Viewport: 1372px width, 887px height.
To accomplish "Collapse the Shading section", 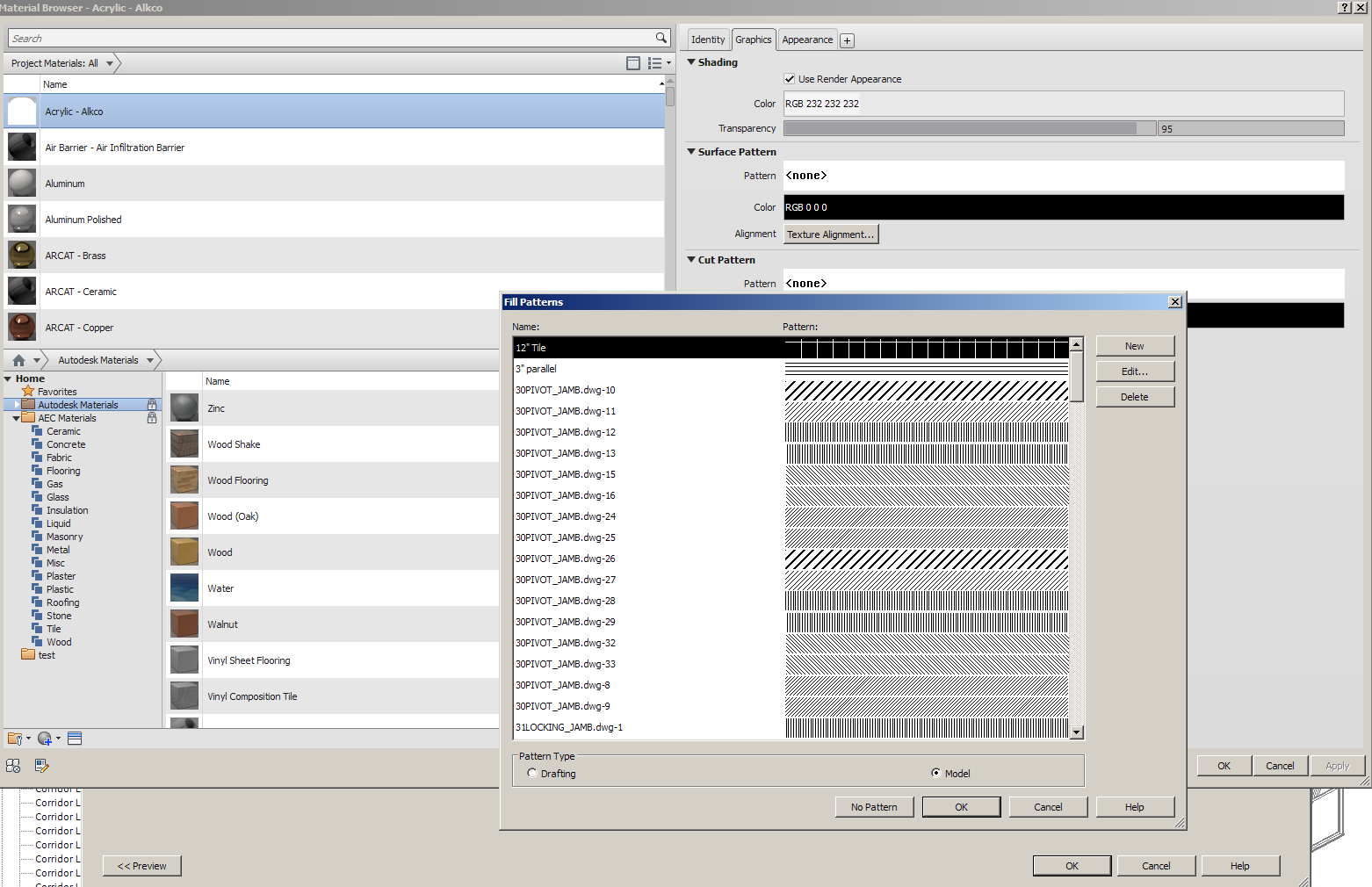I will coord(691,62).
